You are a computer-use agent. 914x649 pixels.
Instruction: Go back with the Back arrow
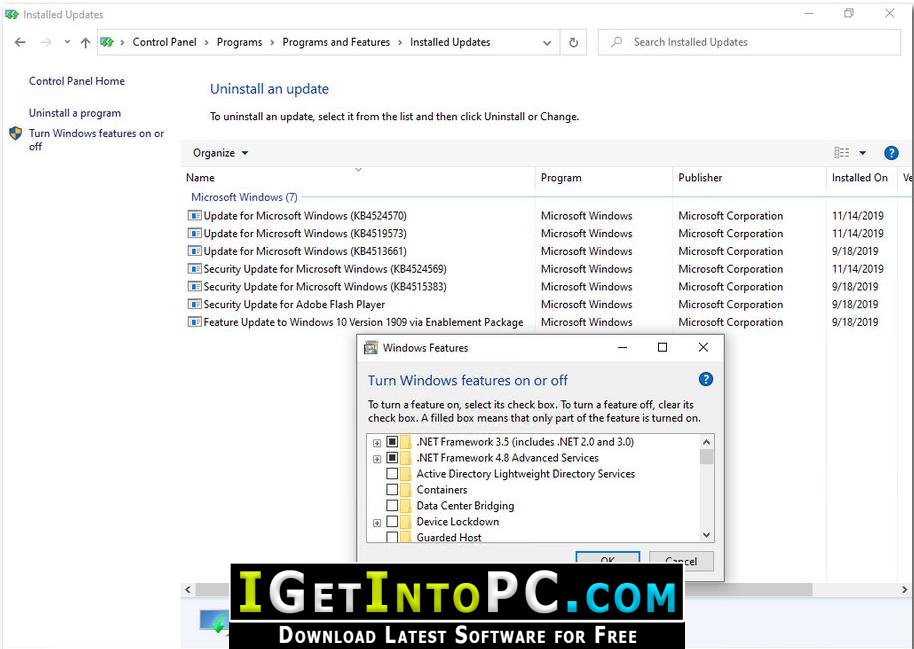click(20, 42)
